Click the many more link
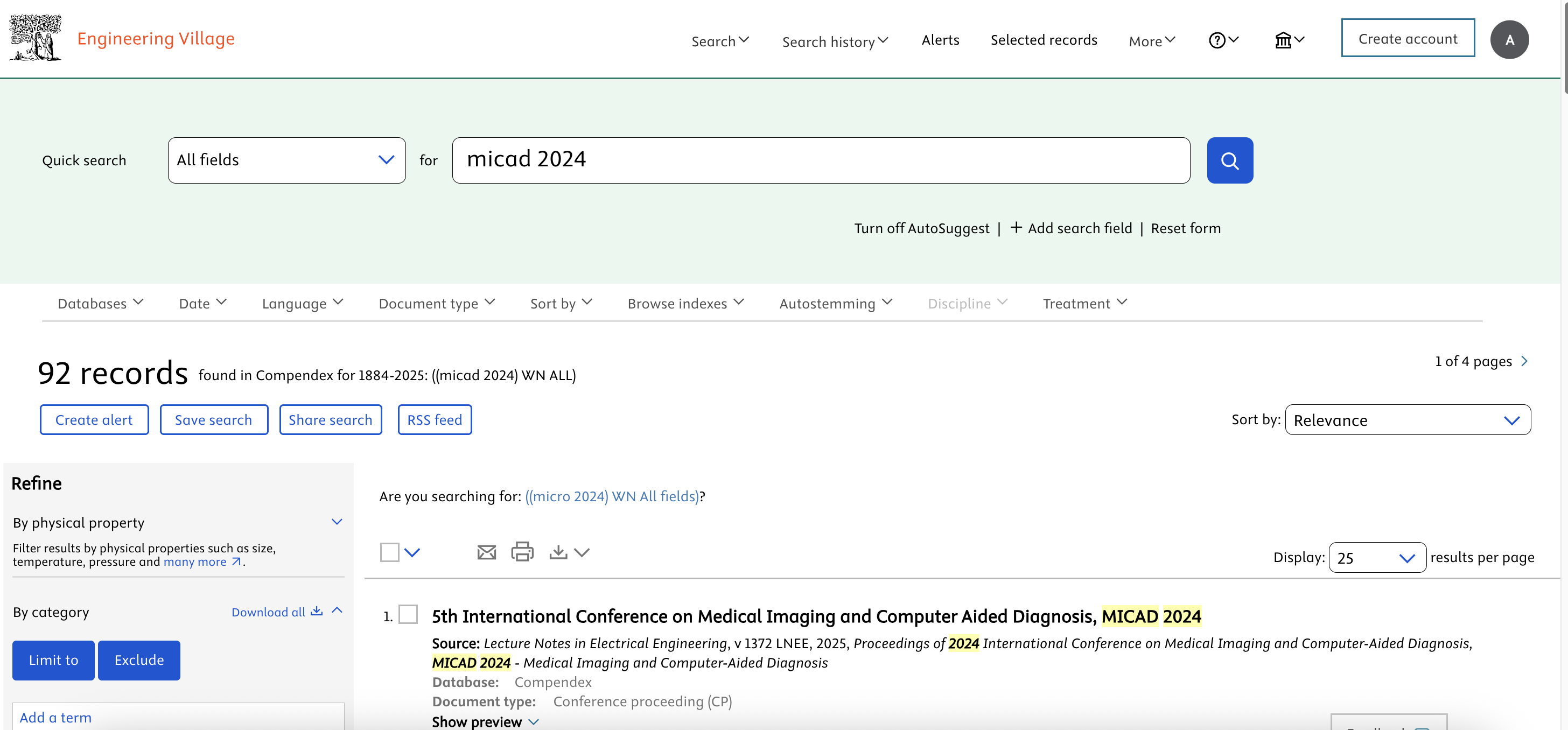 click(195, 561)
